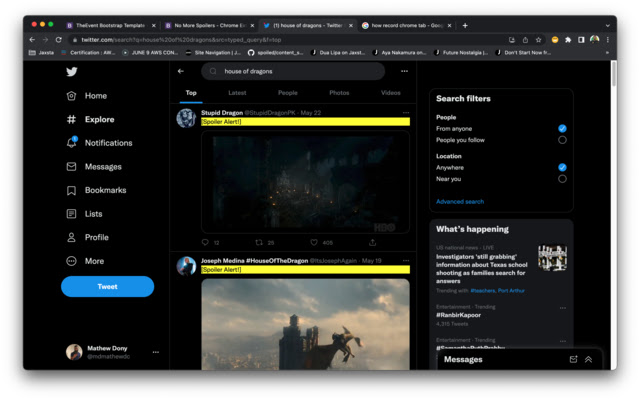Switch to the Photos tab
Screen dimensions: 640x400
tap(339, 93)
